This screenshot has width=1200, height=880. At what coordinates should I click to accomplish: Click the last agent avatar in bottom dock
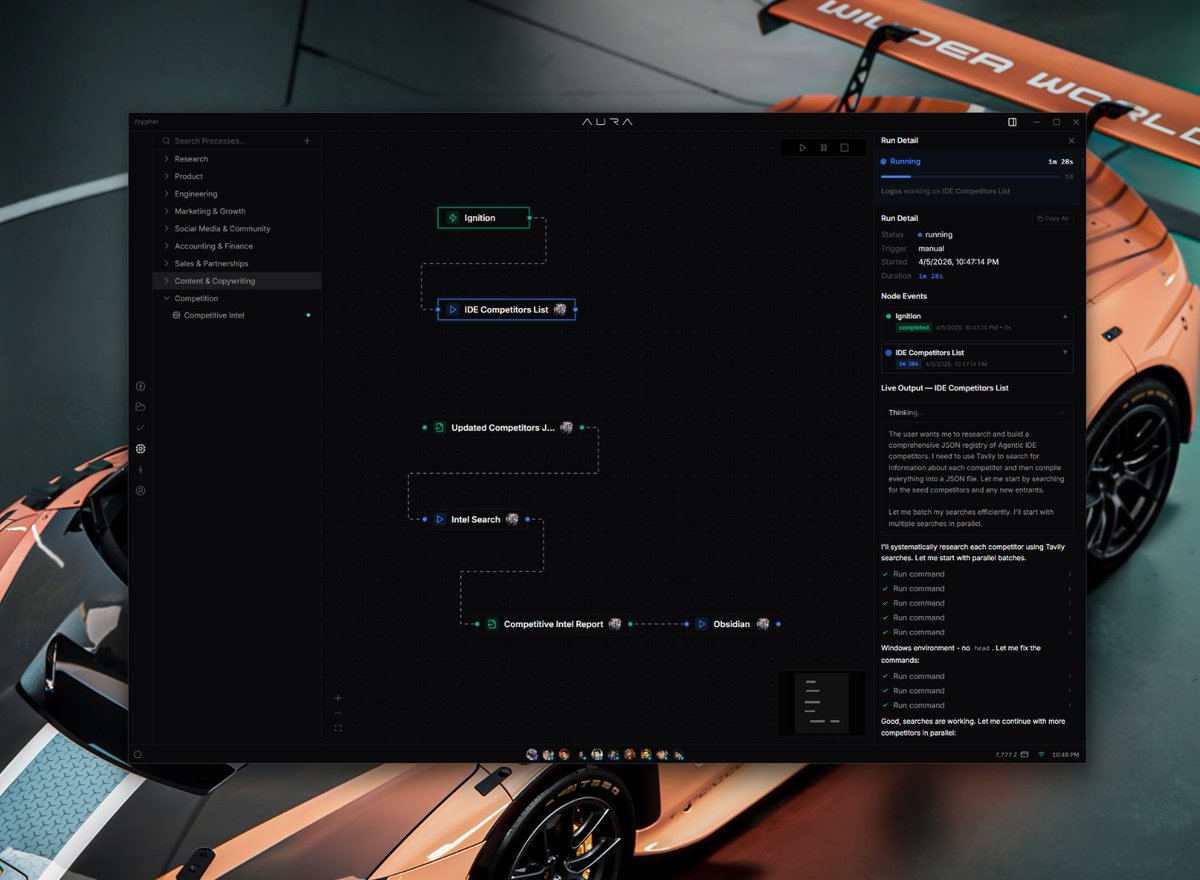pos(679,754)
